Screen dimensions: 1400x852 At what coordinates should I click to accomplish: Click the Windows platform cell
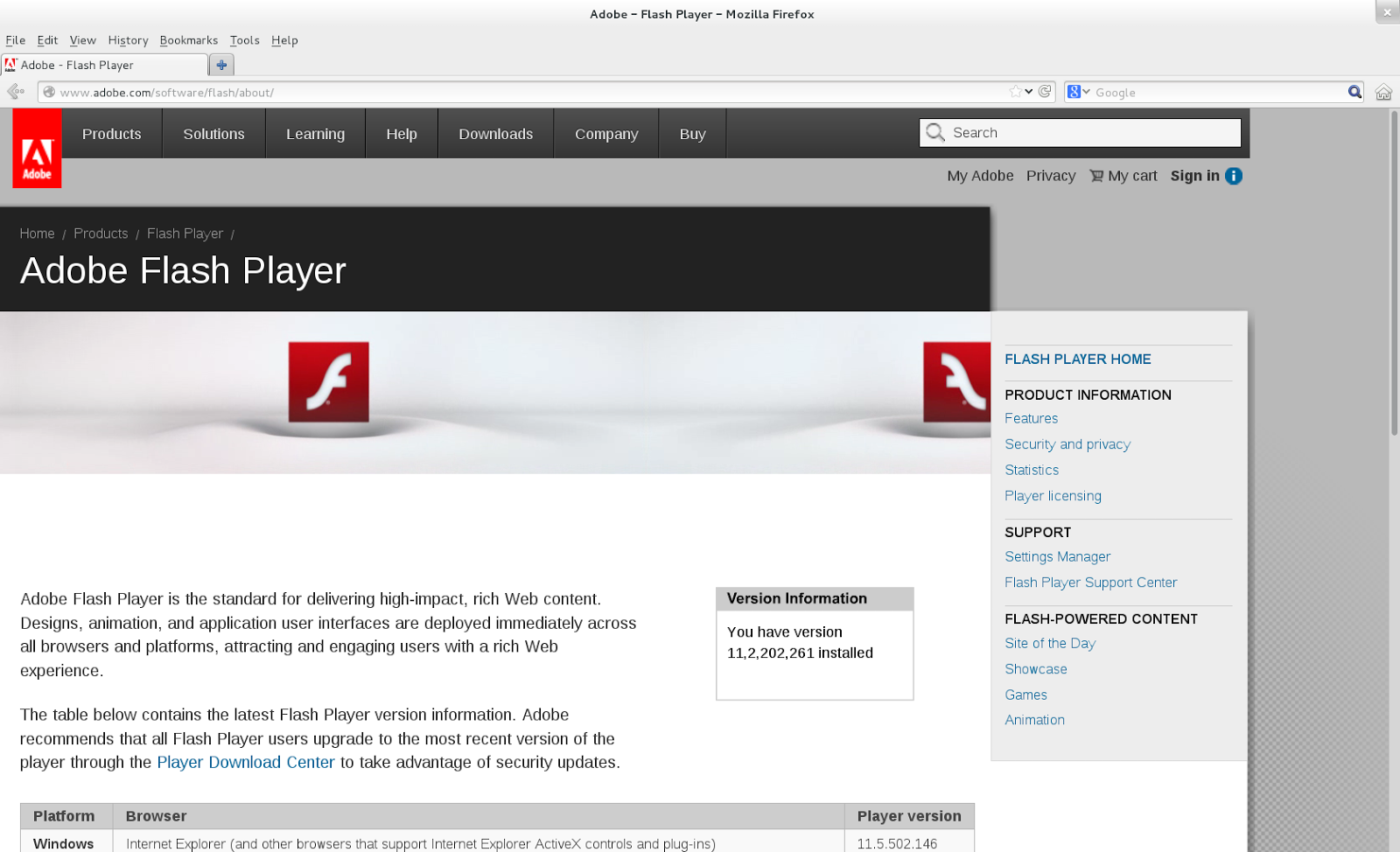pos(66,842)
